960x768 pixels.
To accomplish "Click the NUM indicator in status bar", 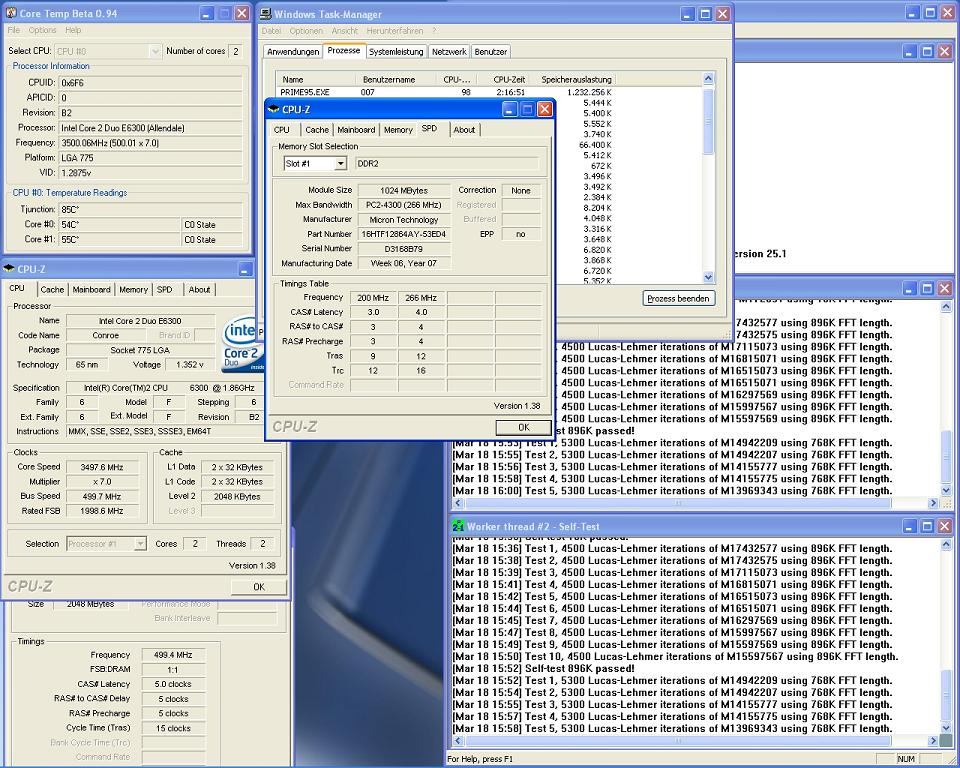I will pyautogui.click(x=906, y=759).
